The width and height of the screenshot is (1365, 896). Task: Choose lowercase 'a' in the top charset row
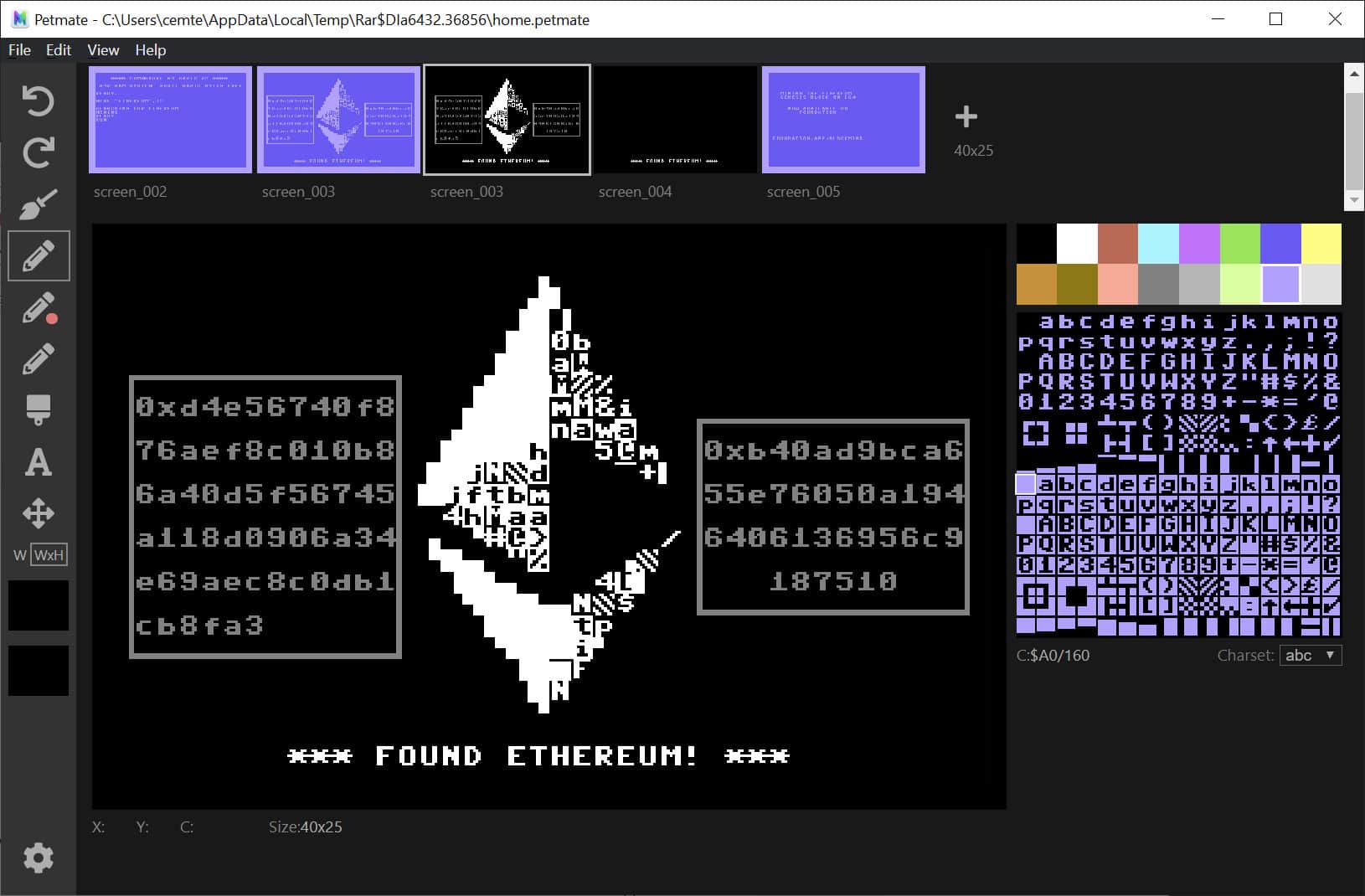[1046, 322]
